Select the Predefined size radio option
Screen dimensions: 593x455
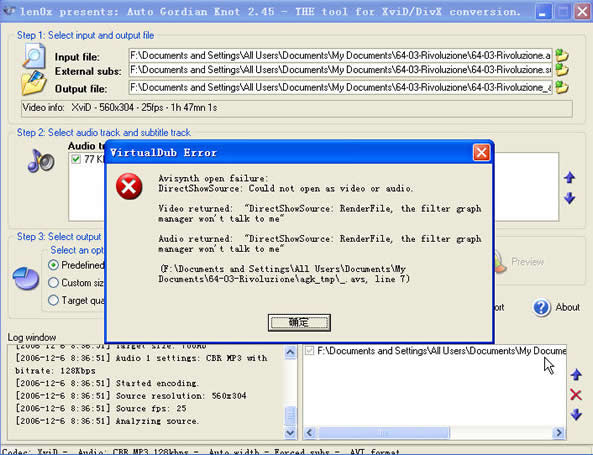tap(53, 265)
